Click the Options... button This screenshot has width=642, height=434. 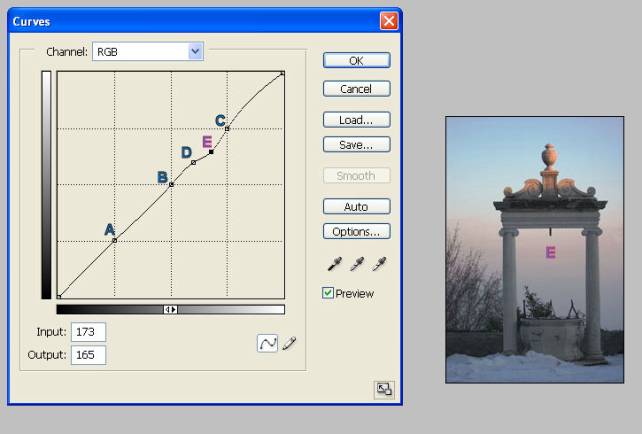click(x=356, y=231)
